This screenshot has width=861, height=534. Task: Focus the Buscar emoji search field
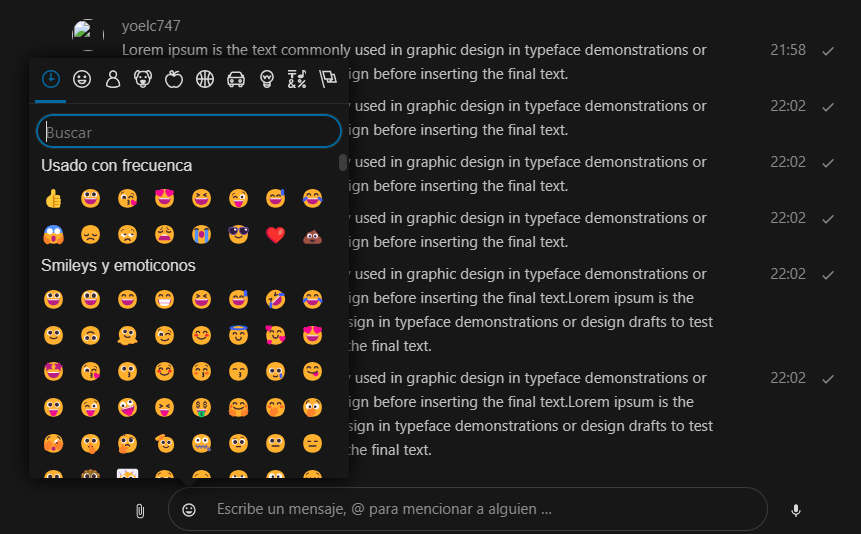189,131
